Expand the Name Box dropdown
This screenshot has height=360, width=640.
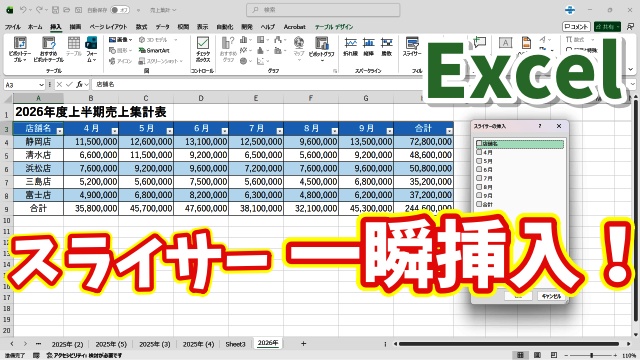pyautogui.click(x=41, y=85)
